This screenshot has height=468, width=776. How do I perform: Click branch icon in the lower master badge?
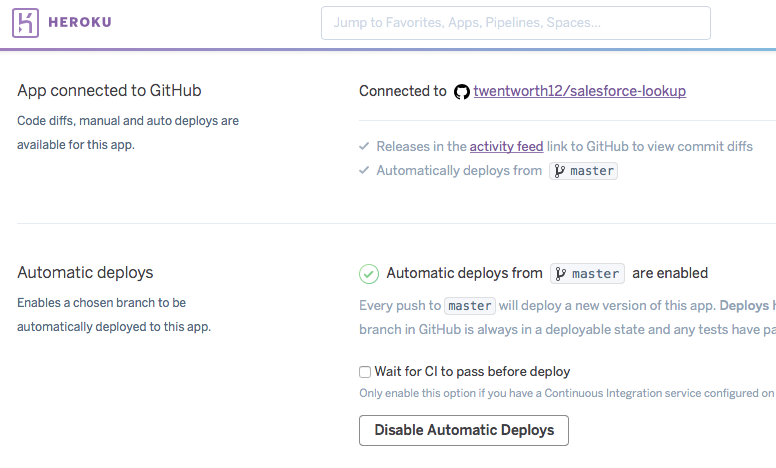tap(561, 274)
